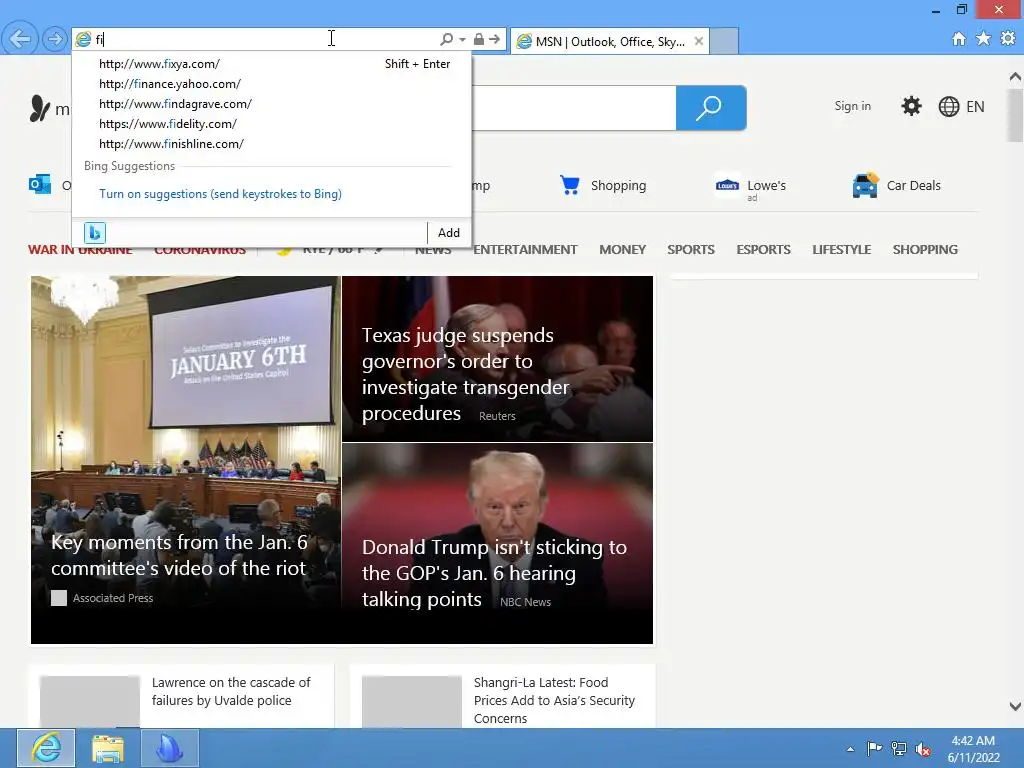Viewport: 1024px width, 768px height.
Task: Open a new blank tab button
Action: click(724, 41)
